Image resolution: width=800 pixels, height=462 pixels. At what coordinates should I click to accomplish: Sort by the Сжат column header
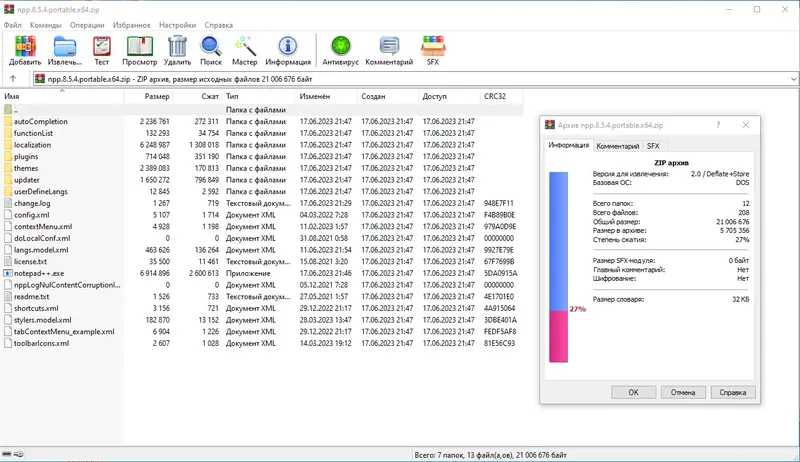tap(198, 96)
